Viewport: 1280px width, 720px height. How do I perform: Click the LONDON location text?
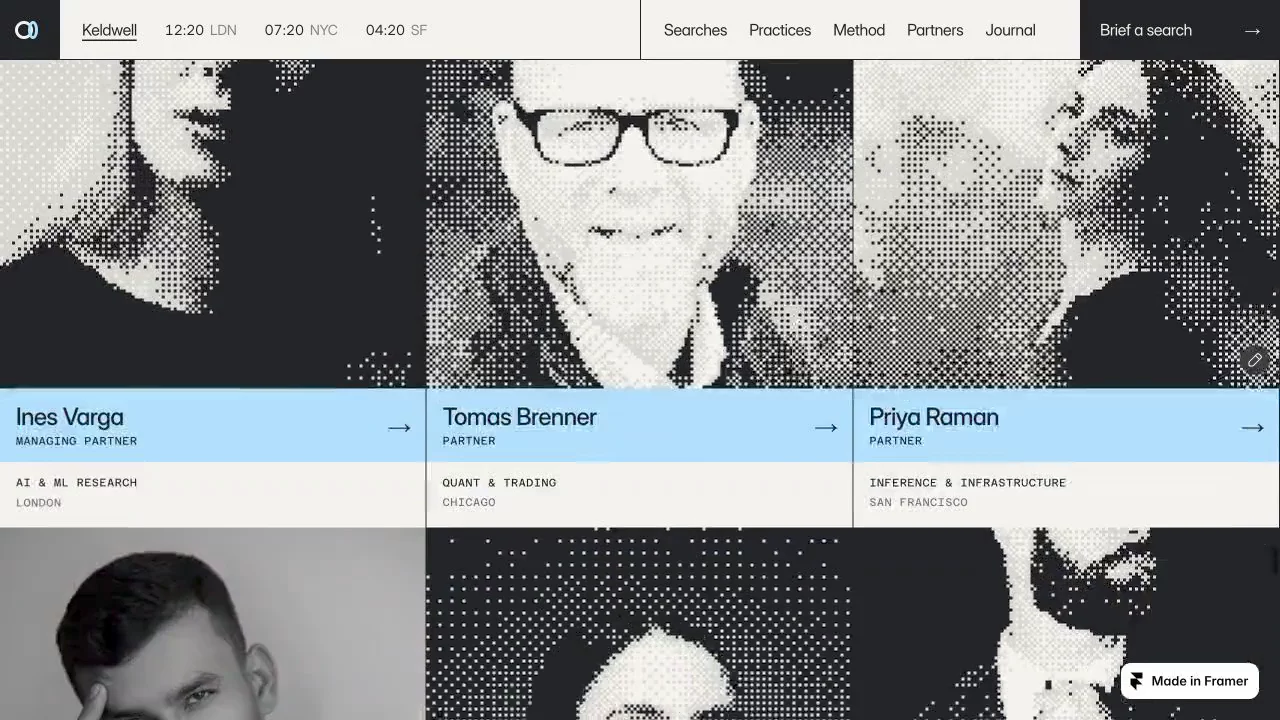[x=39, y=502]
